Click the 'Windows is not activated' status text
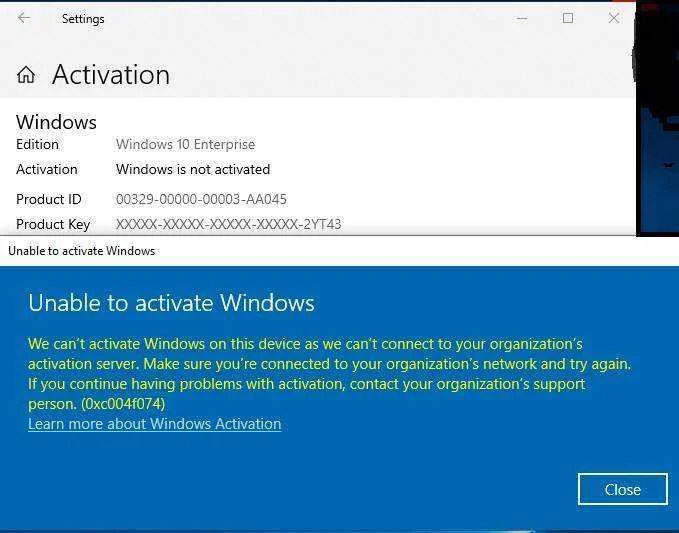The width and height of the screenshot is (679, 533). tap(193, 169)
